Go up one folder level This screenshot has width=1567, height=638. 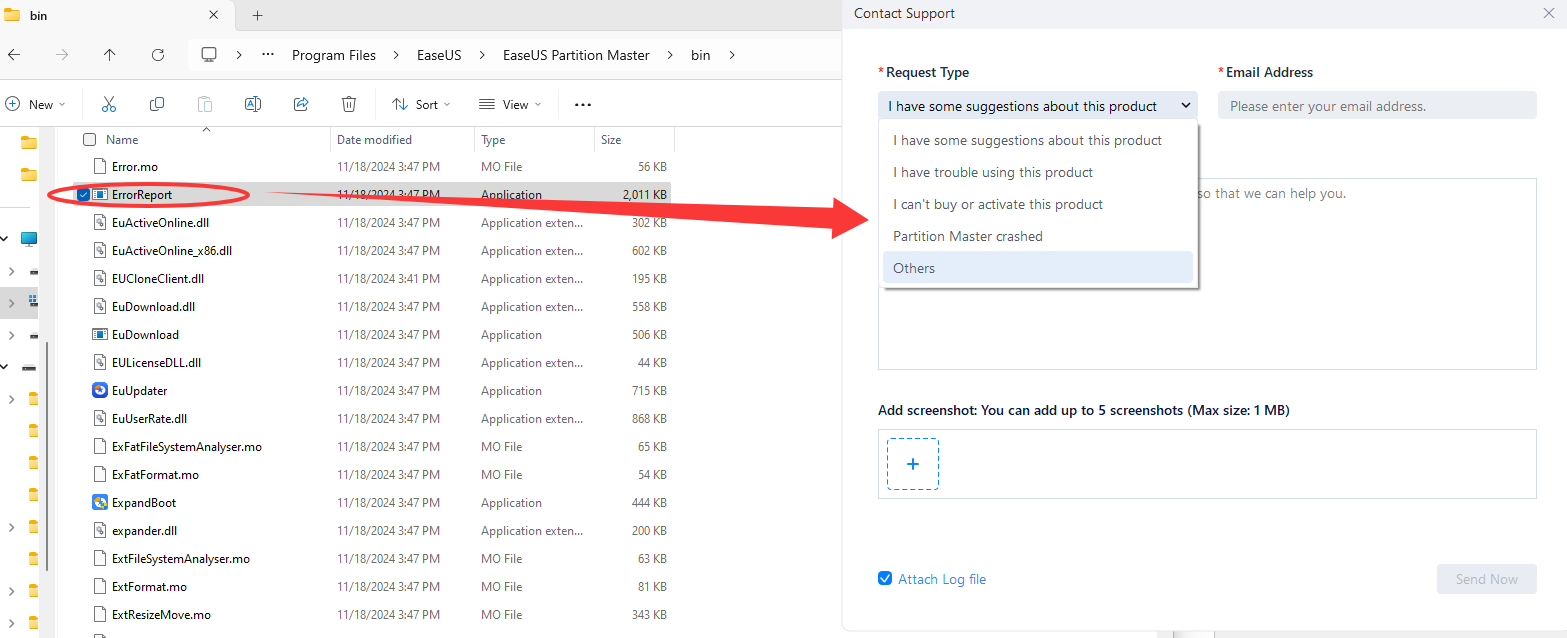[110, 55]
